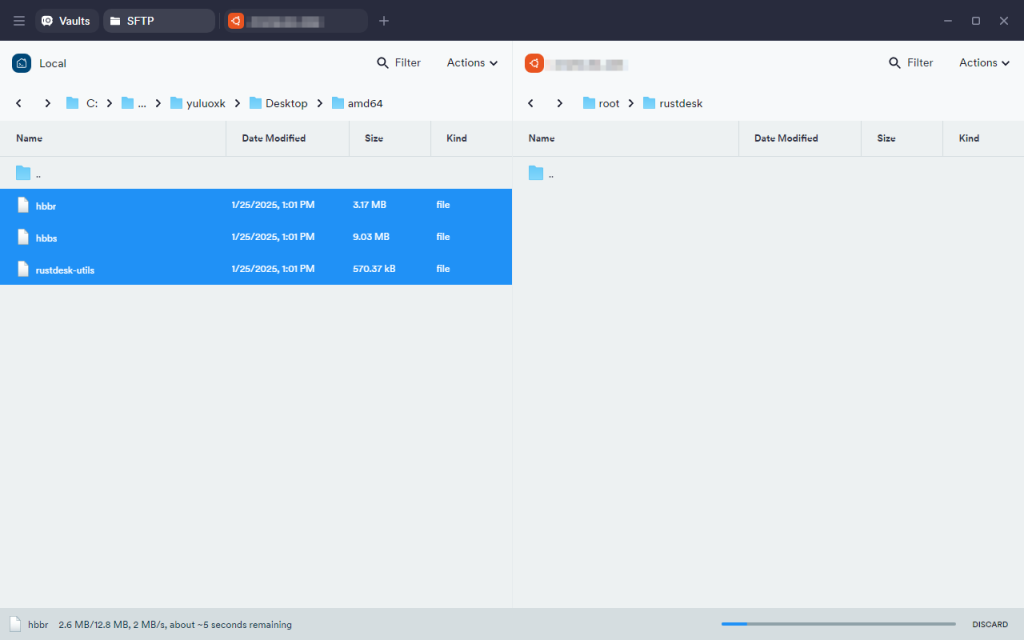Click the search magnifier icon in remote pane
The width and height of the screenshot is (1024, 640).
click(x=895, y=63)
